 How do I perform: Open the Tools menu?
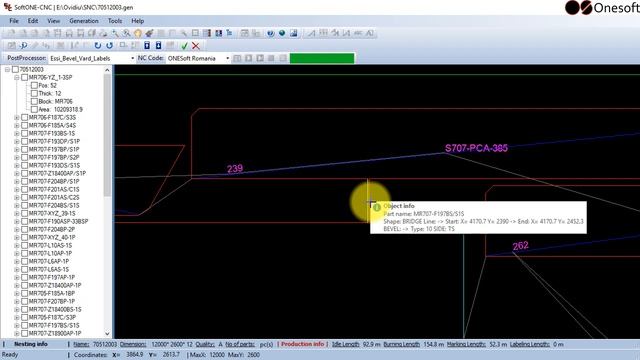coord(115,21)
